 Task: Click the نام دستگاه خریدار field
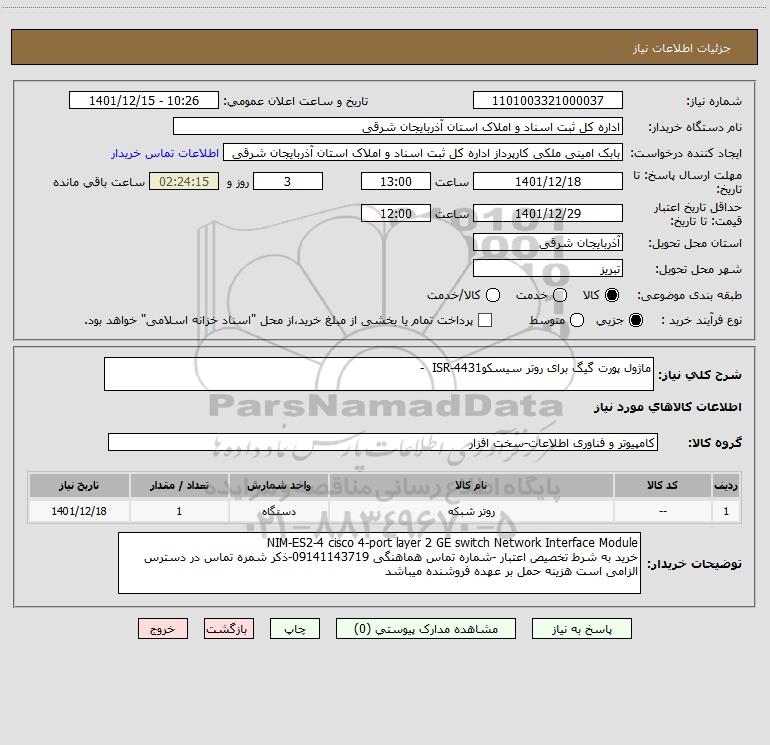(x=398, y=126)
